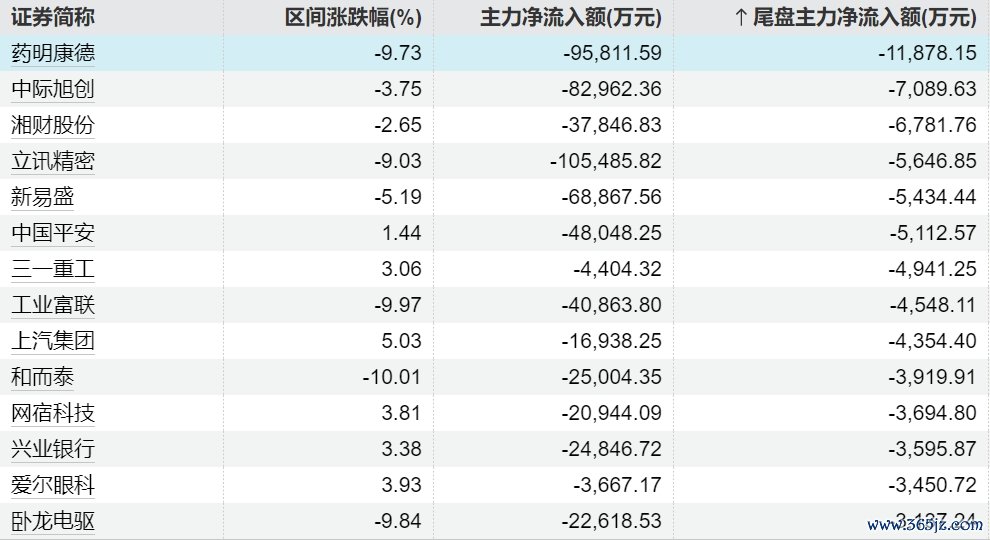Click the 爱尔眼科 stock name
990x540 pixels.
click(53, 485)
